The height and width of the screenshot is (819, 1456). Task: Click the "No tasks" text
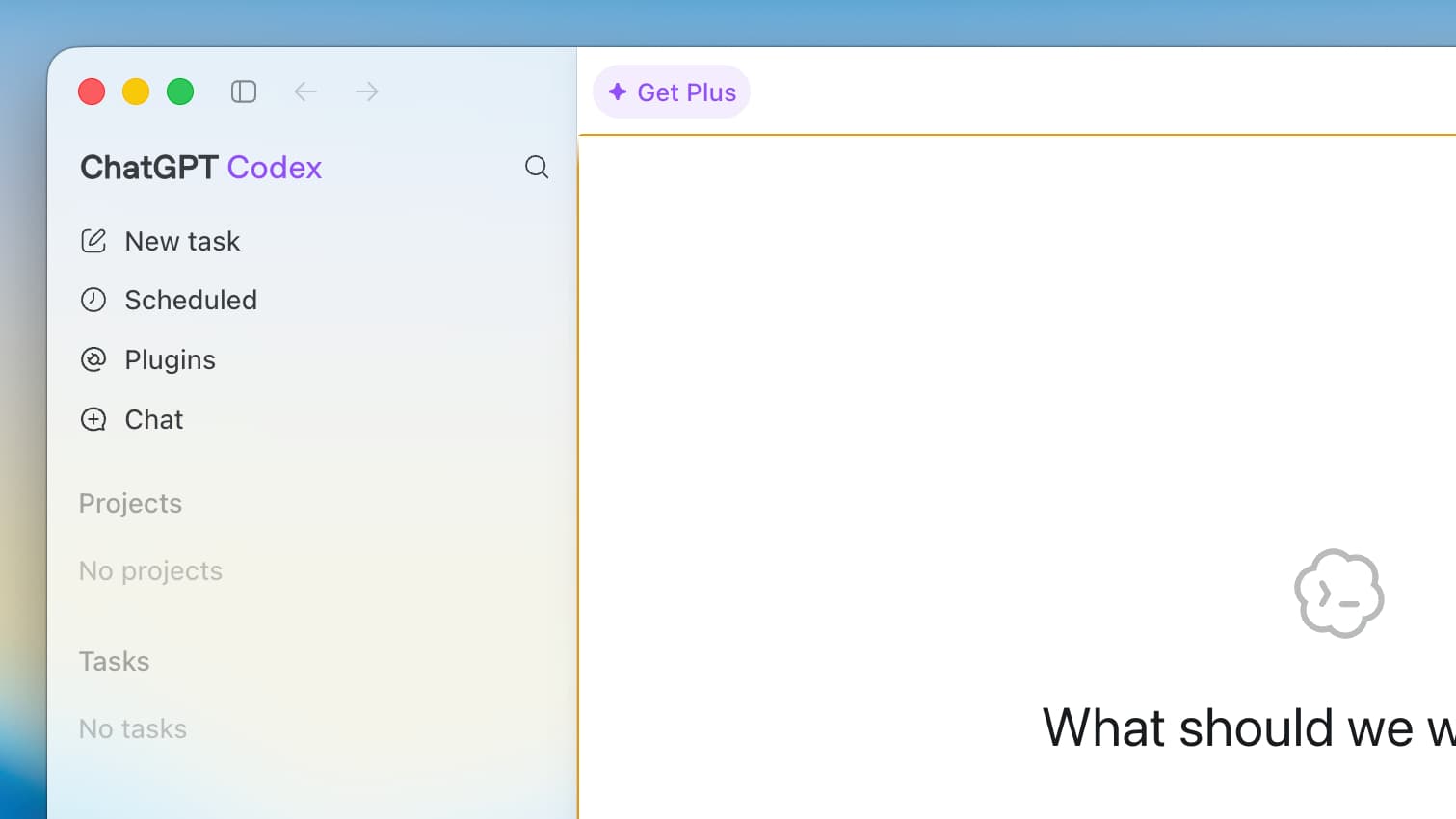(133, 728)
